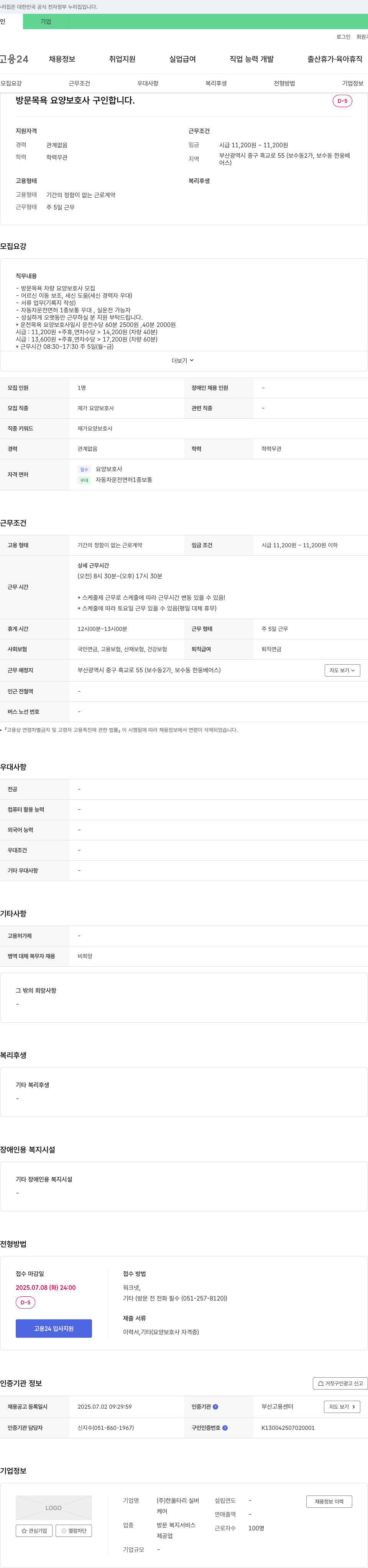
Task: Click D-5 badge under 접수 마감일
Action: pyautogui.click(x=26, y=1302)
